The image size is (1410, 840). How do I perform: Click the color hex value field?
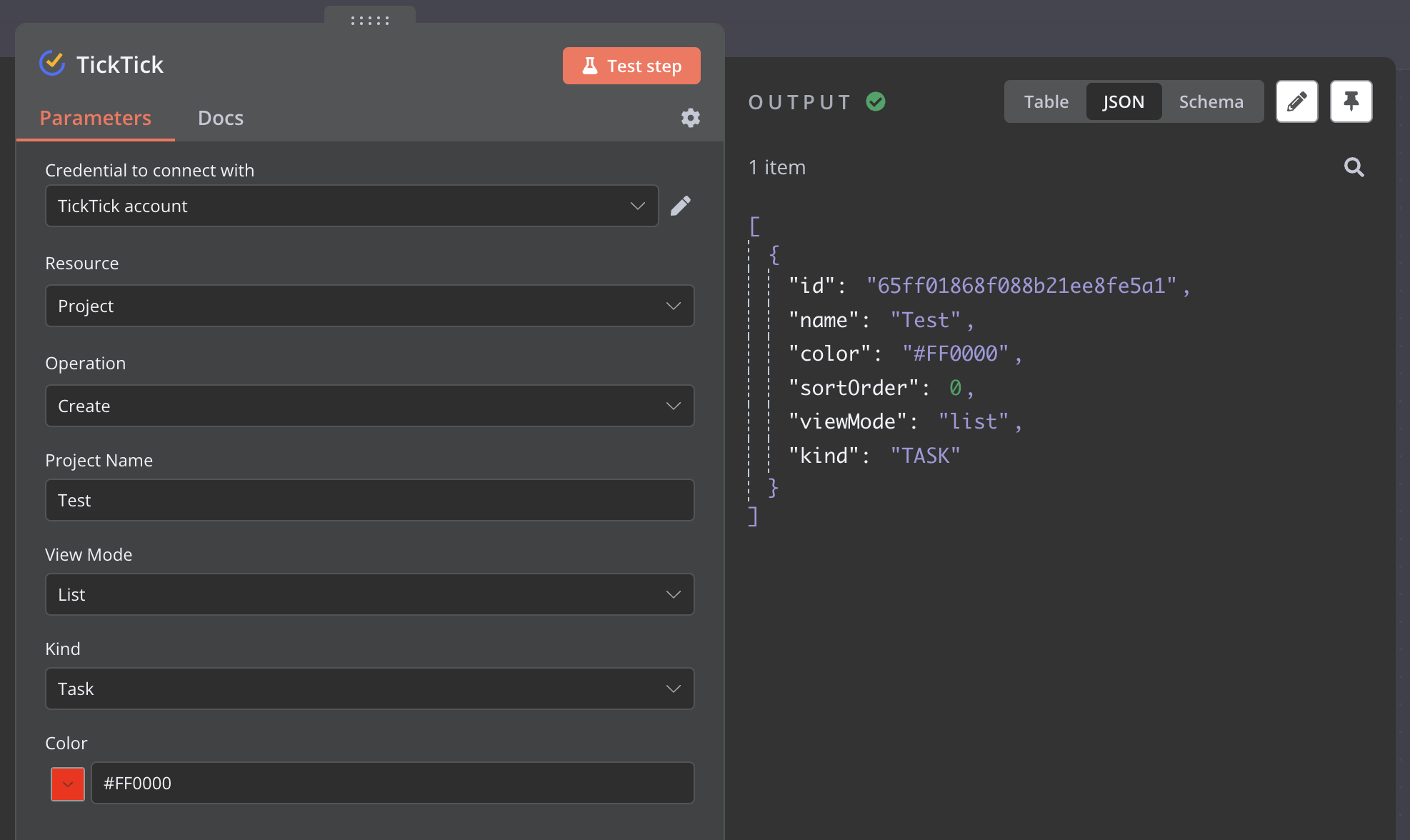(393, 783)
